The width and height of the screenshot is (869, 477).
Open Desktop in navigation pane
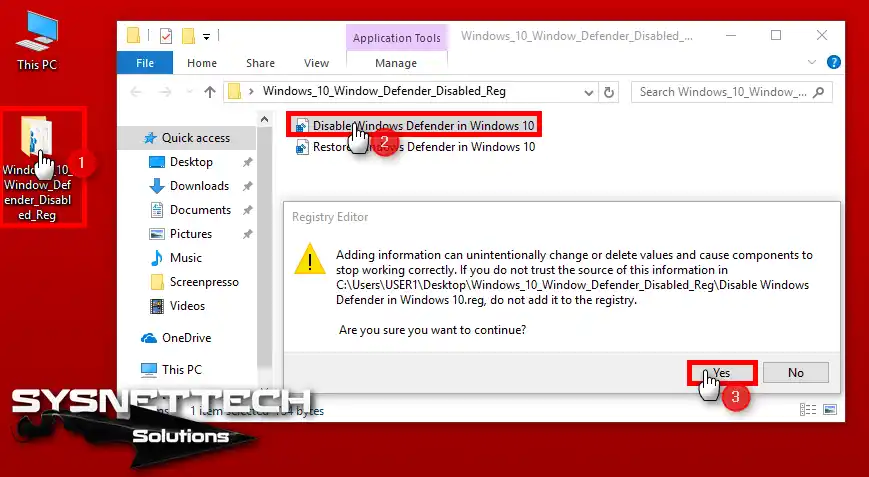(191, 162)
